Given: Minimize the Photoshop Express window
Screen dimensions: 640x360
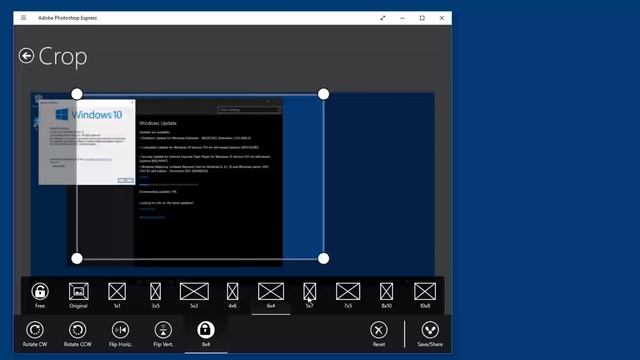Looking at the screenshot, I should tap(402, 18).
